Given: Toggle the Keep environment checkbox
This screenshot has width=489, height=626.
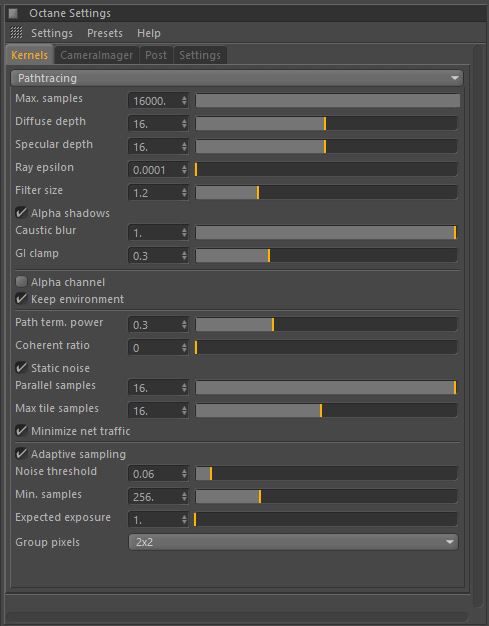Looking at the screenshot, I should click(x=21, y=299).
